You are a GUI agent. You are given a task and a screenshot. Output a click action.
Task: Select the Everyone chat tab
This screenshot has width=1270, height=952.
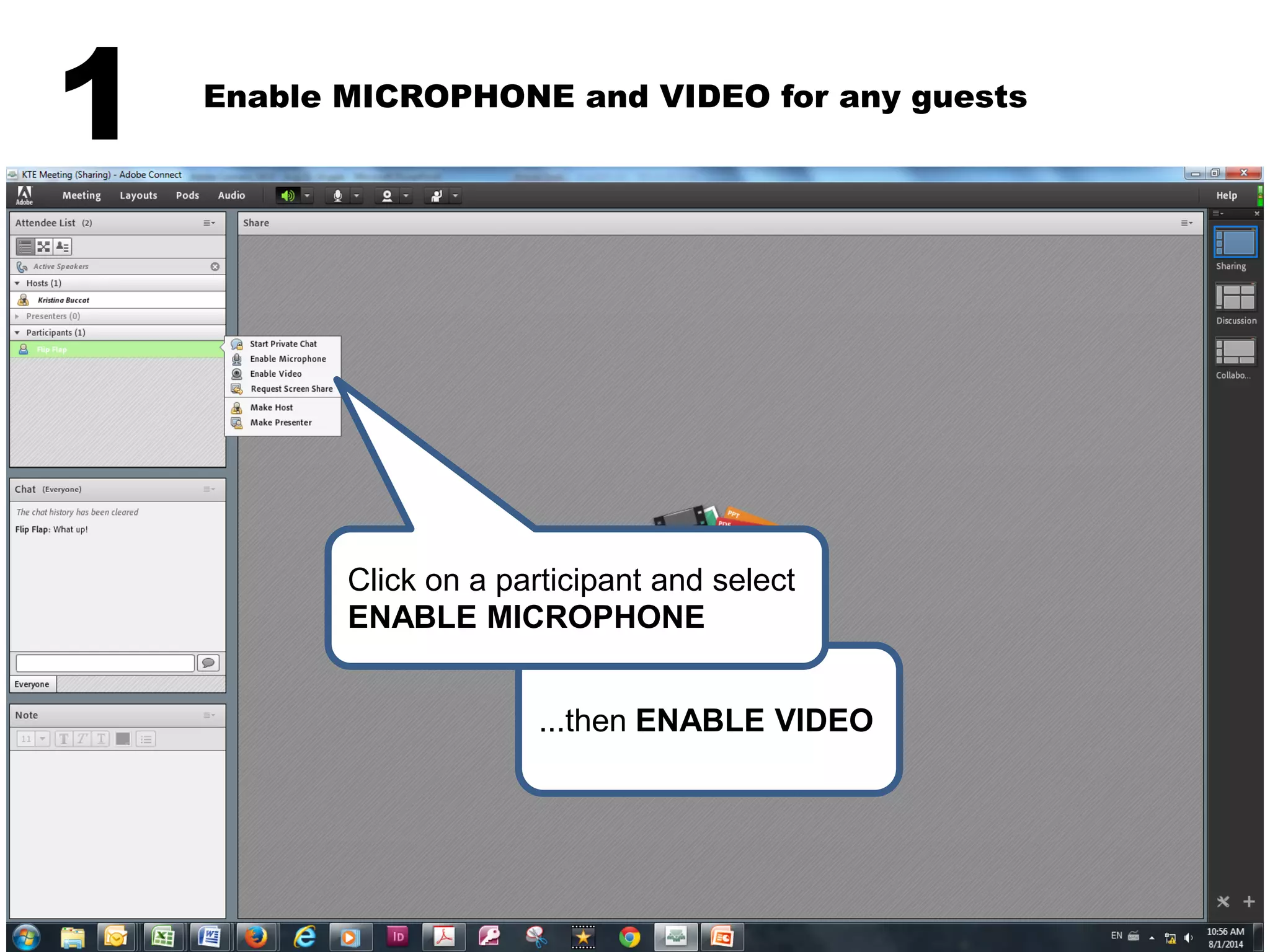32,684
